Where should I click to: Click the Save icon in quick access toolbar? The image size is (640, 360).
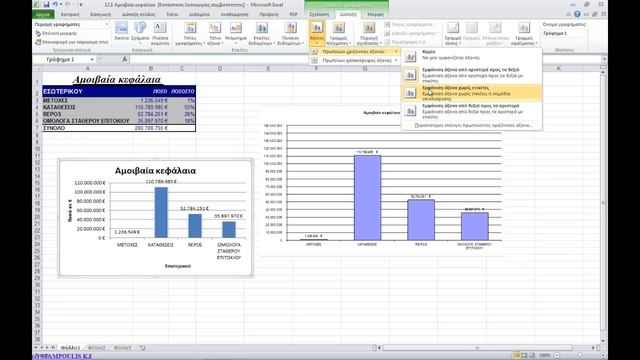[46, 4]
